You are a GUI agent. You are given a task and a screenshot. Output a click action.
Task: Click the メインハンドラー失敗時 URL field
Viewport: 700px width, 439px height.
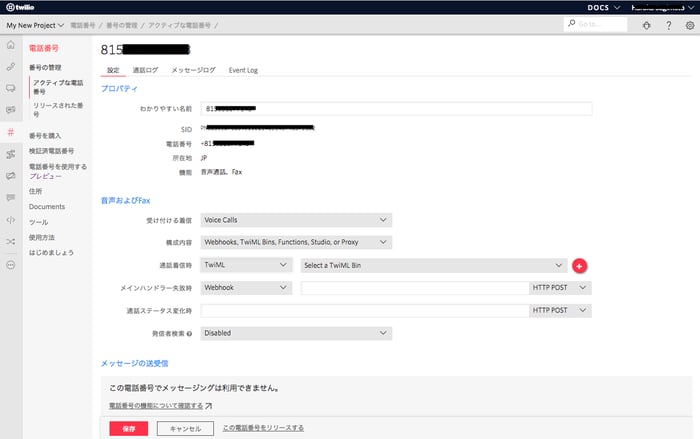point(415,288)
